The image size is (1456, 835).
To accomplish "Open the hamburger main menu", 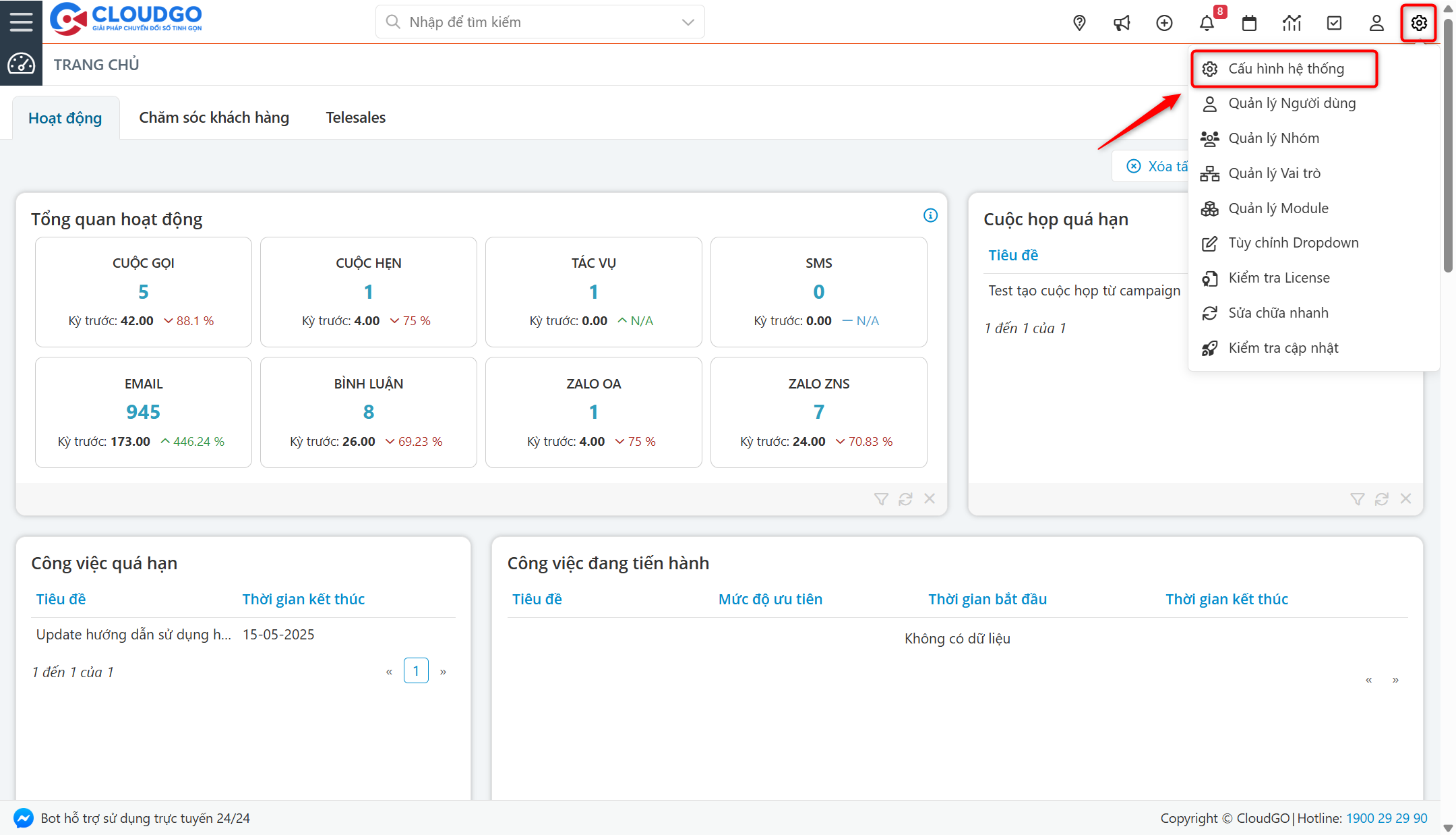I will pyautogui.click(x=21, y=22).
